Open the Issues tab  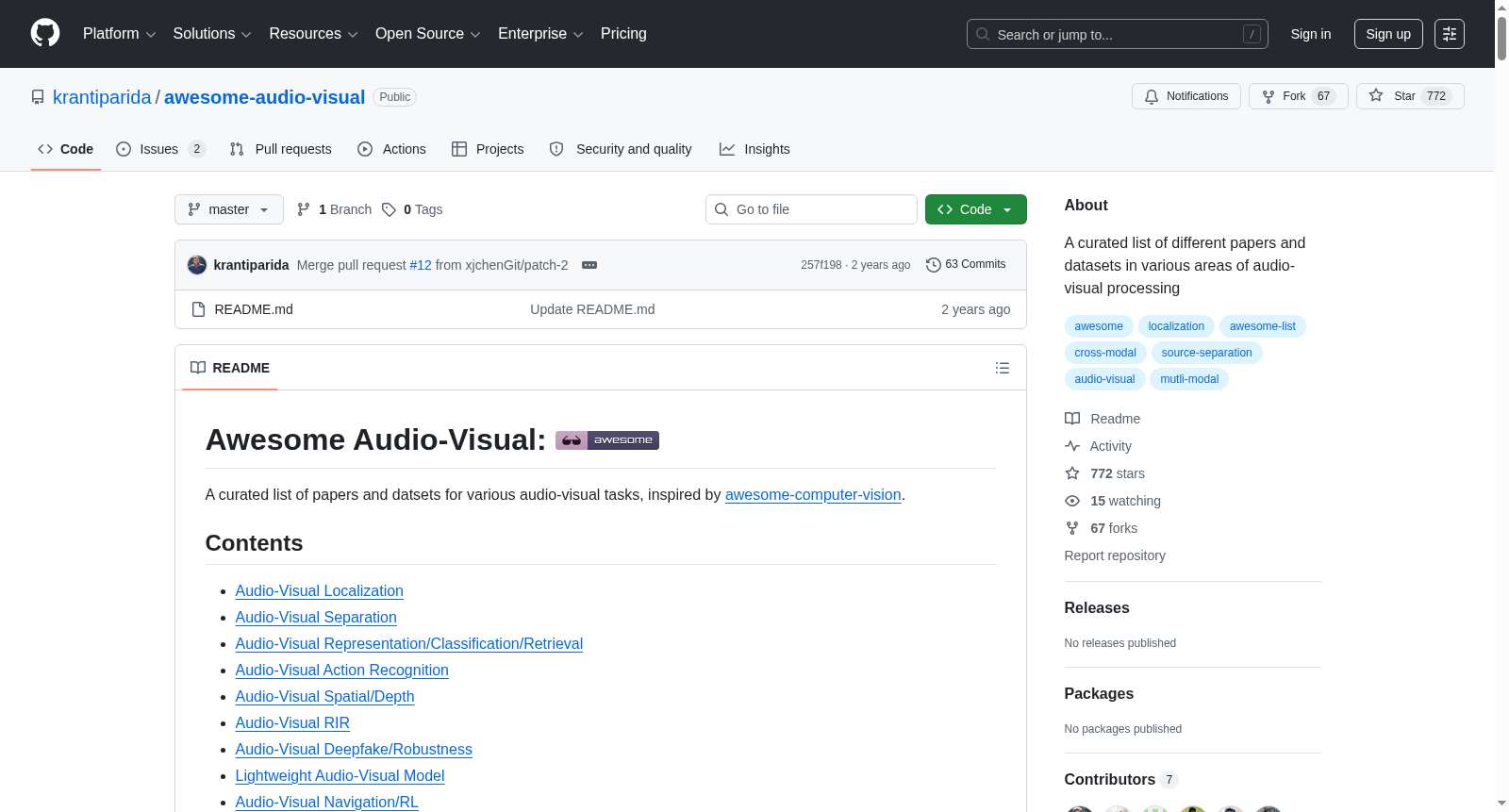[160, 149]
